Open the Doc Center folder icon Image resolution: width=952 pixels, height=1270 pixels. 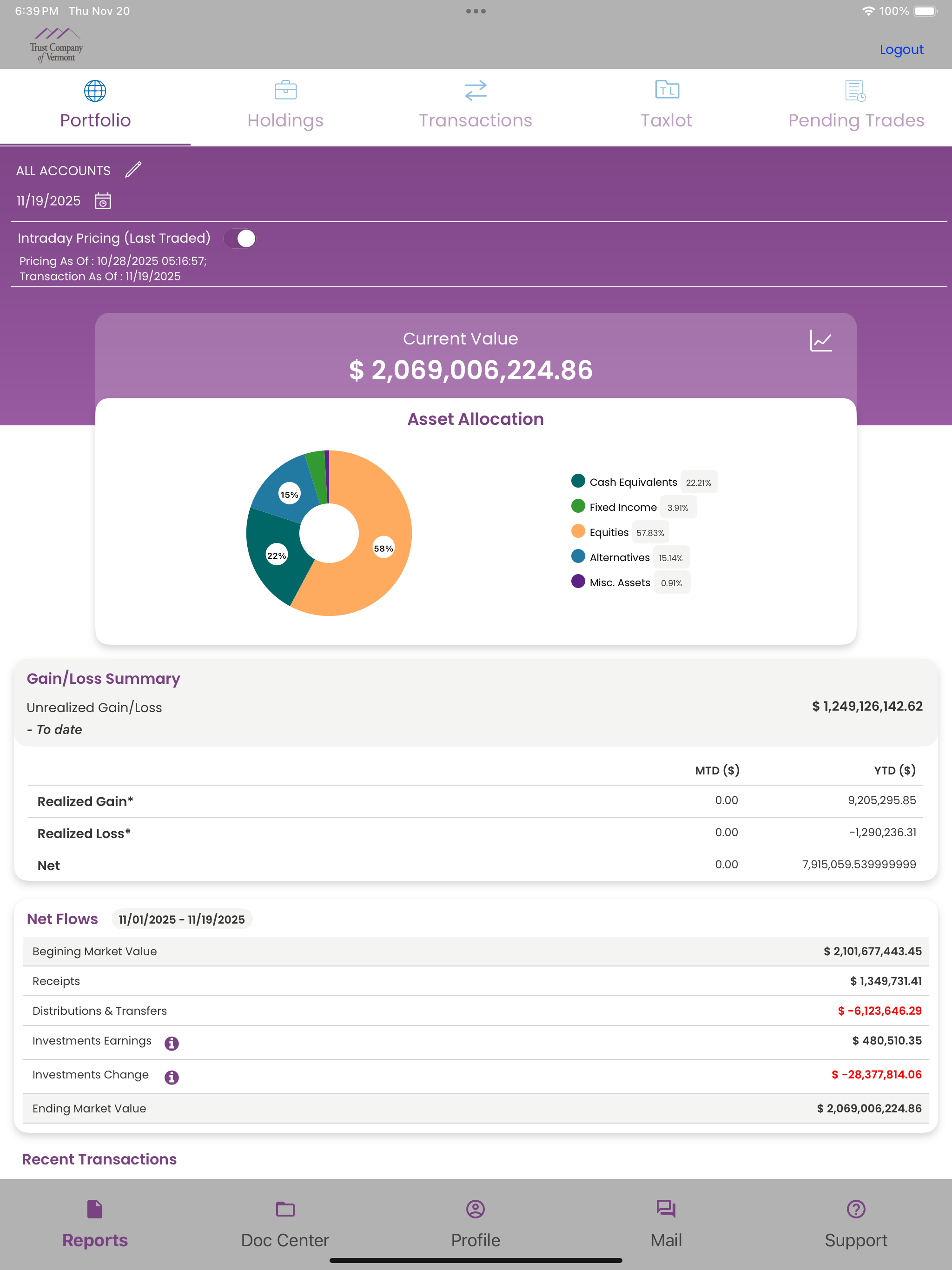(x=285, y=1209)
